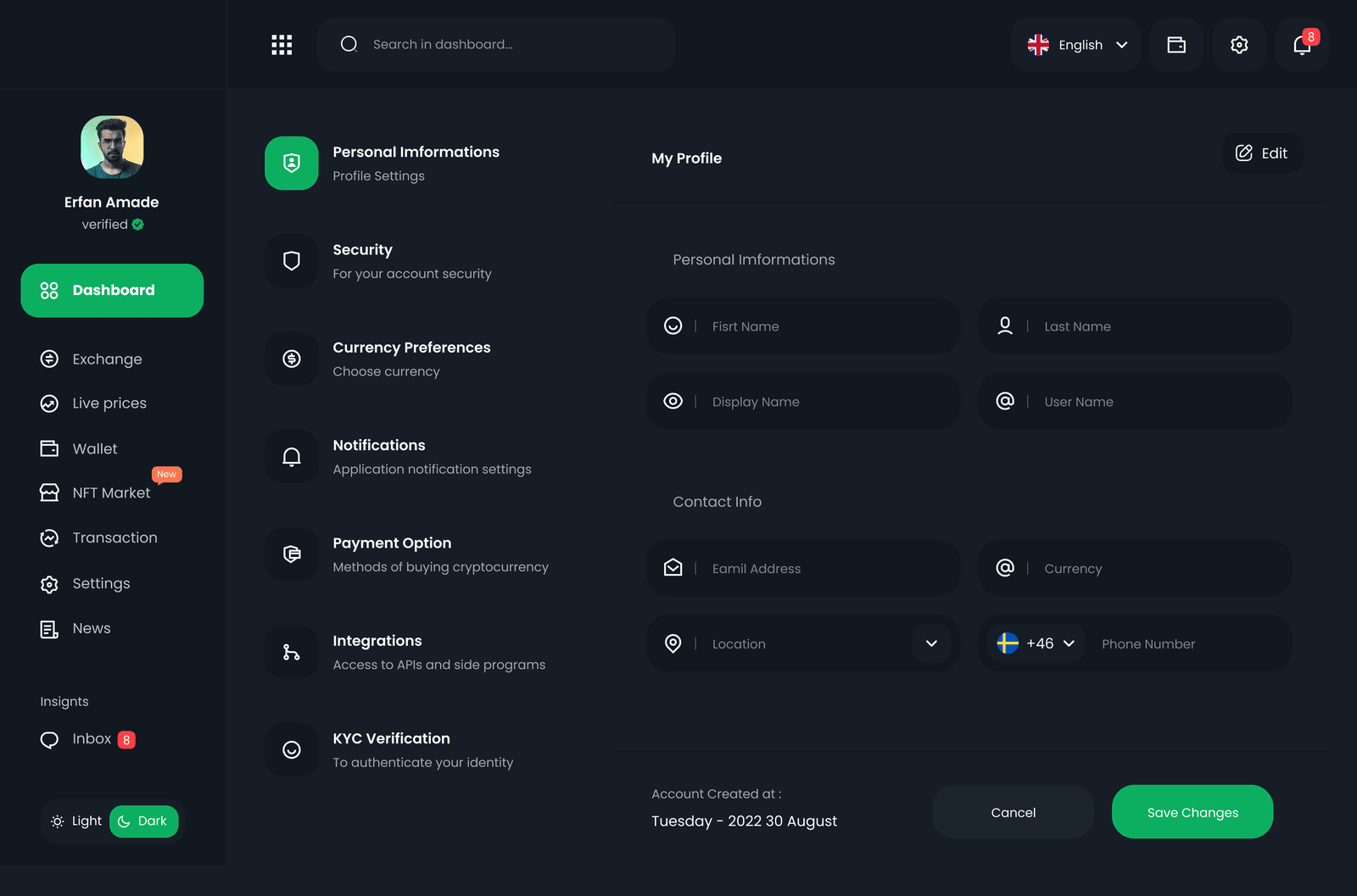Click the Wallet sidebar icon

(49, 448)
